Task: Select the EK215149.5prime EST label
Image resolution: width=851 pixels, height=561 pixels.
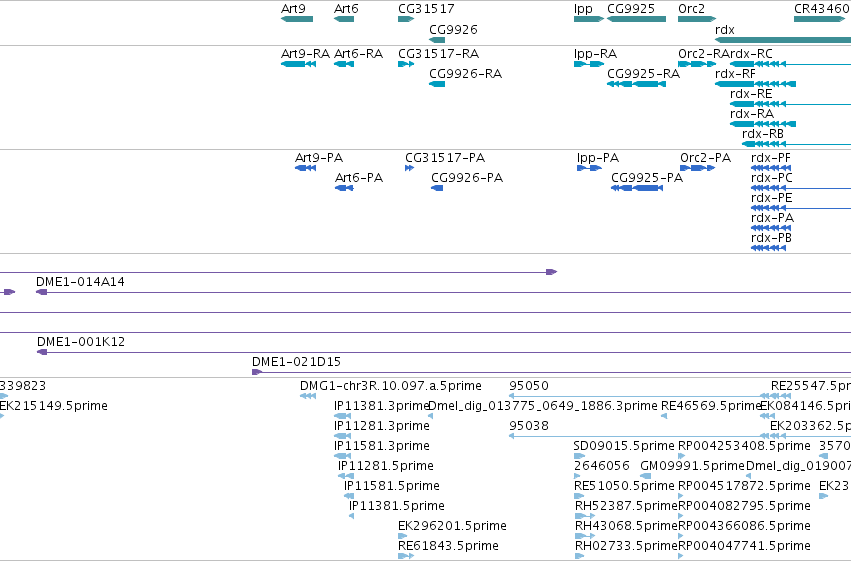Action: pyautogui.click(x=54, y=406)
